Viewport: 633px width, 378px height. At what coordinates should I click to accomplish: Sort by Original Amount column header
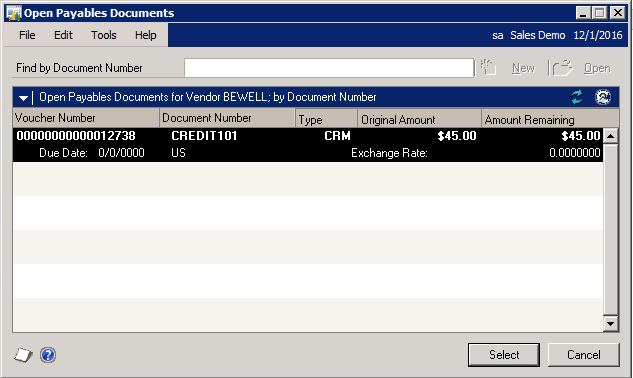point(419,118)
